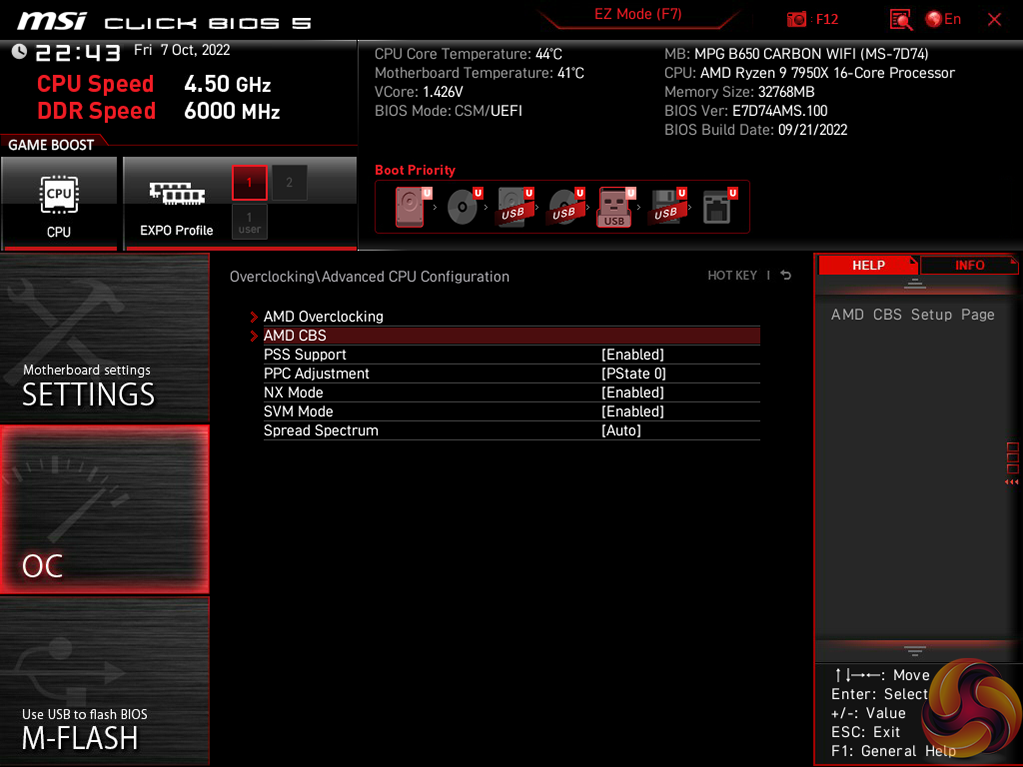Select the optical disc boot device icon
Viewport: 1023px width, 767px height.
(463, 207)
